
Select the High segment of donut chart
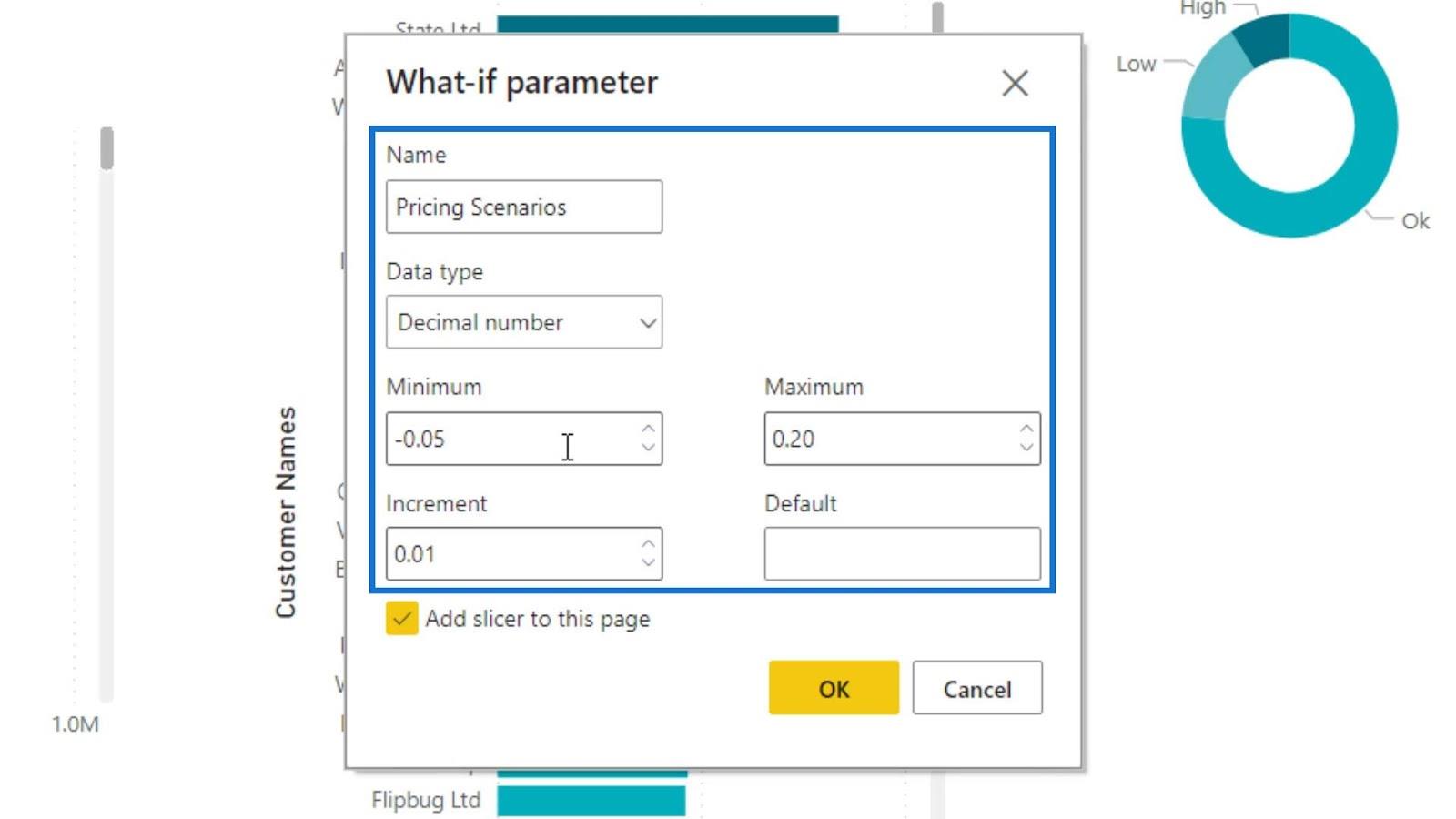[x=1265, y=40]
